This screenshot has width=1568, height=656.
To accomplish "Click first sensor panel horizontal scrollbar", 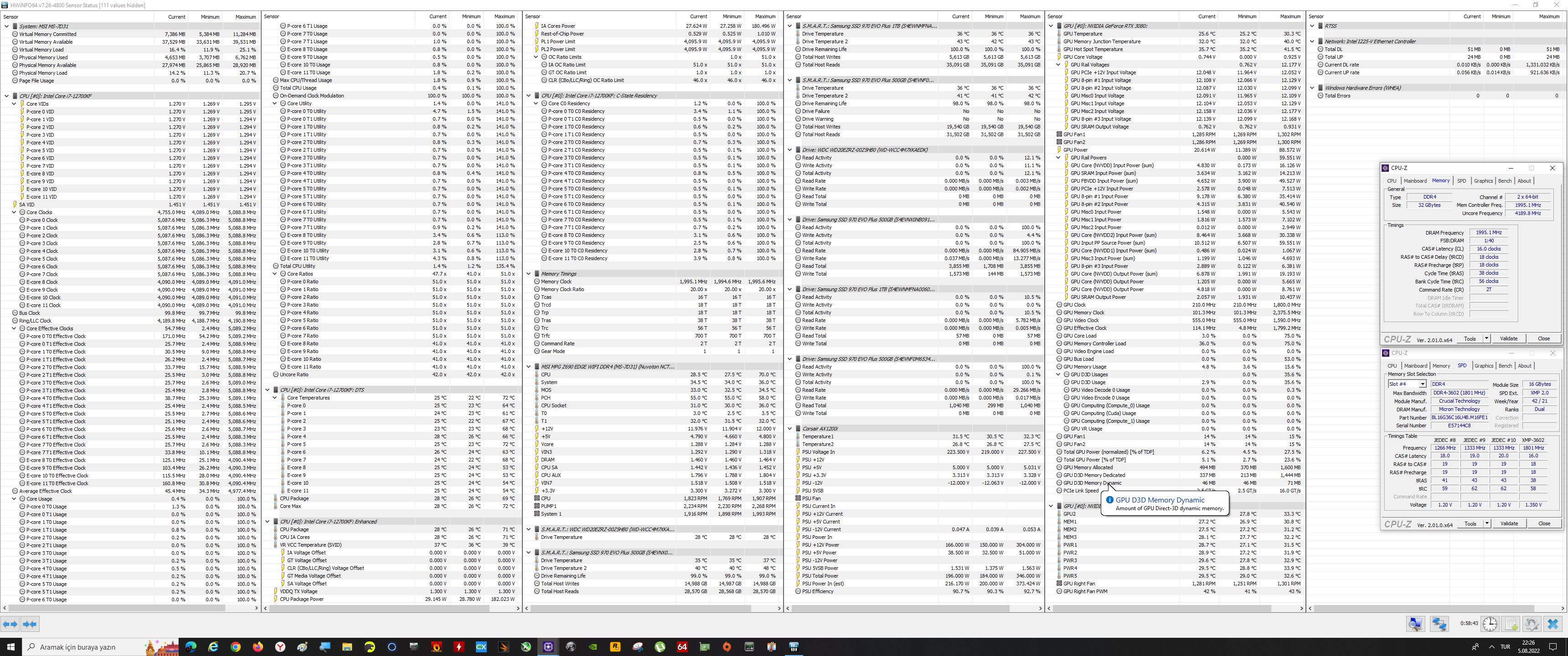I will coord(117,608).
